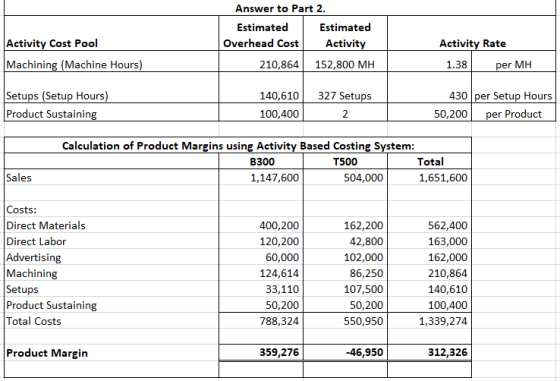
Task: Click the 'Direct Labor' row label
Action: click(x=111, y=241)
